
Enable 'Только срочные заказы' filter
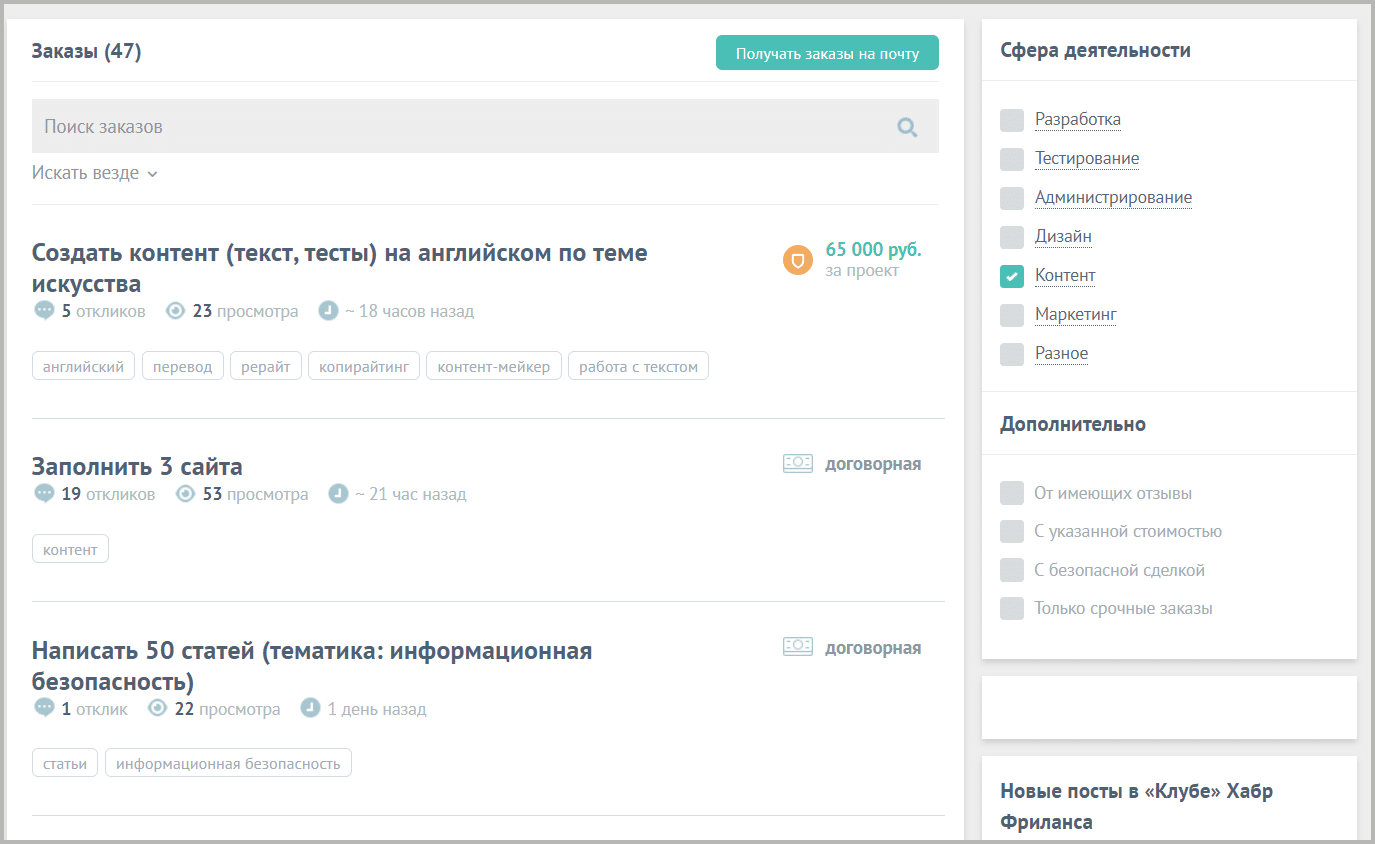pos(1011,608)
